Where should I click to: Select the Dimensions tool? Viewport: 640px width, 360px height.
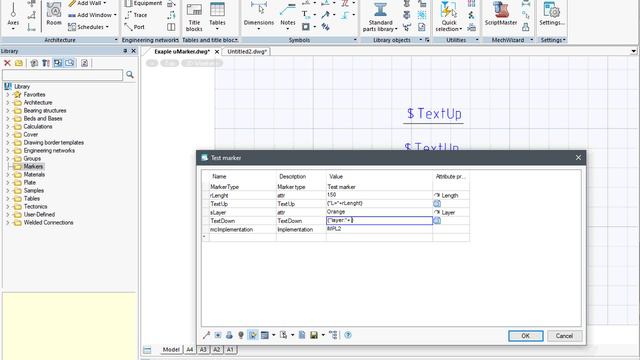click(x=259, y=16)
